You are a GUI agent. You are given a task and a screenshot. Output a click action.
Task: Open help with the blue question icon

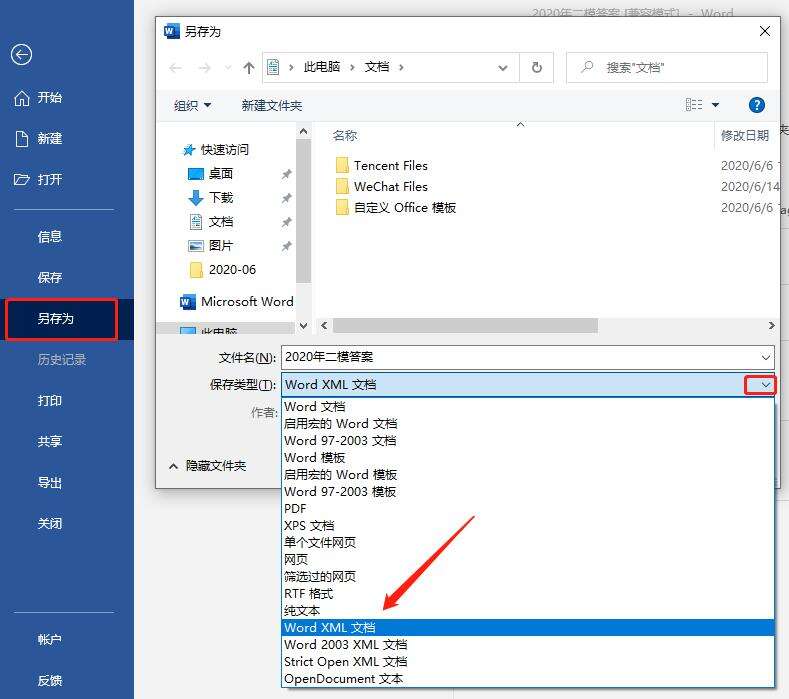(x=756, y=105)
